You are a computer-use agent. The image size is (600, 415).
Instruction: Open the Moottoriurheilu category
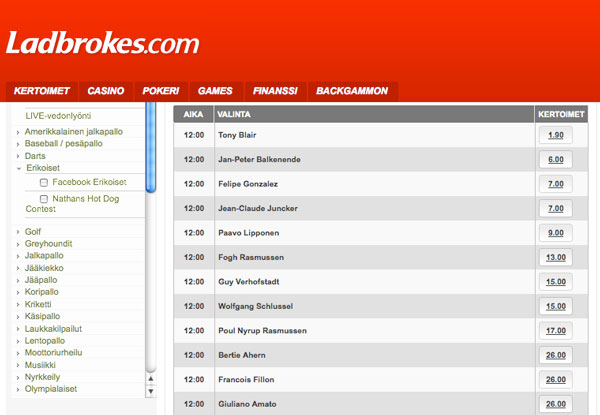click(54, 353)
